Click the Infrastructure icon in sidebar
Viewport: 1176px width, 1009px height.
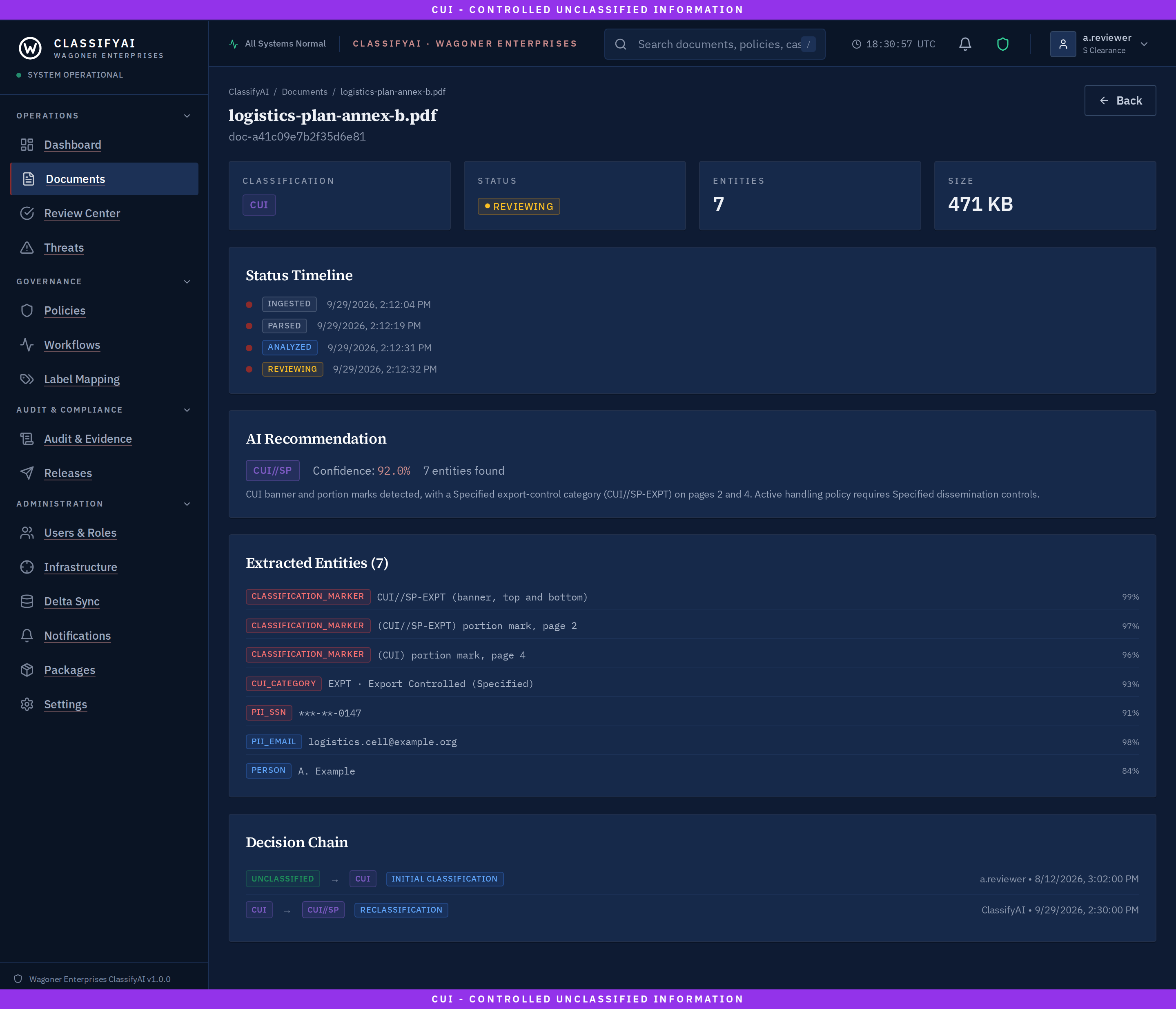point(27,567)
